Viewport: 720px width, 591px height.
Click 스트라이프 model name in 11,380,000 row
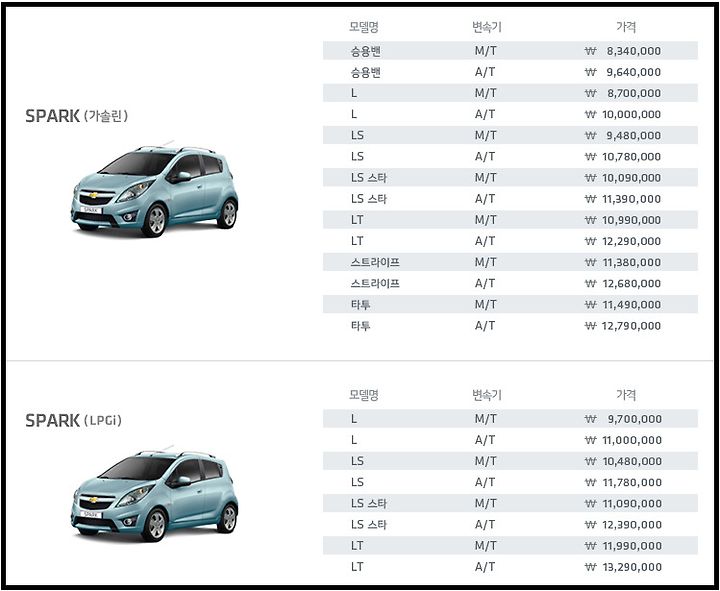(x=375, y=262)
